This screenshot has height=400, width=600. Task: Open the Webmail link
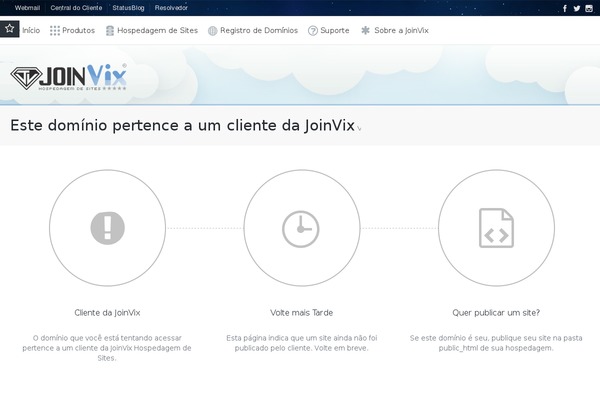coord(27,8)
